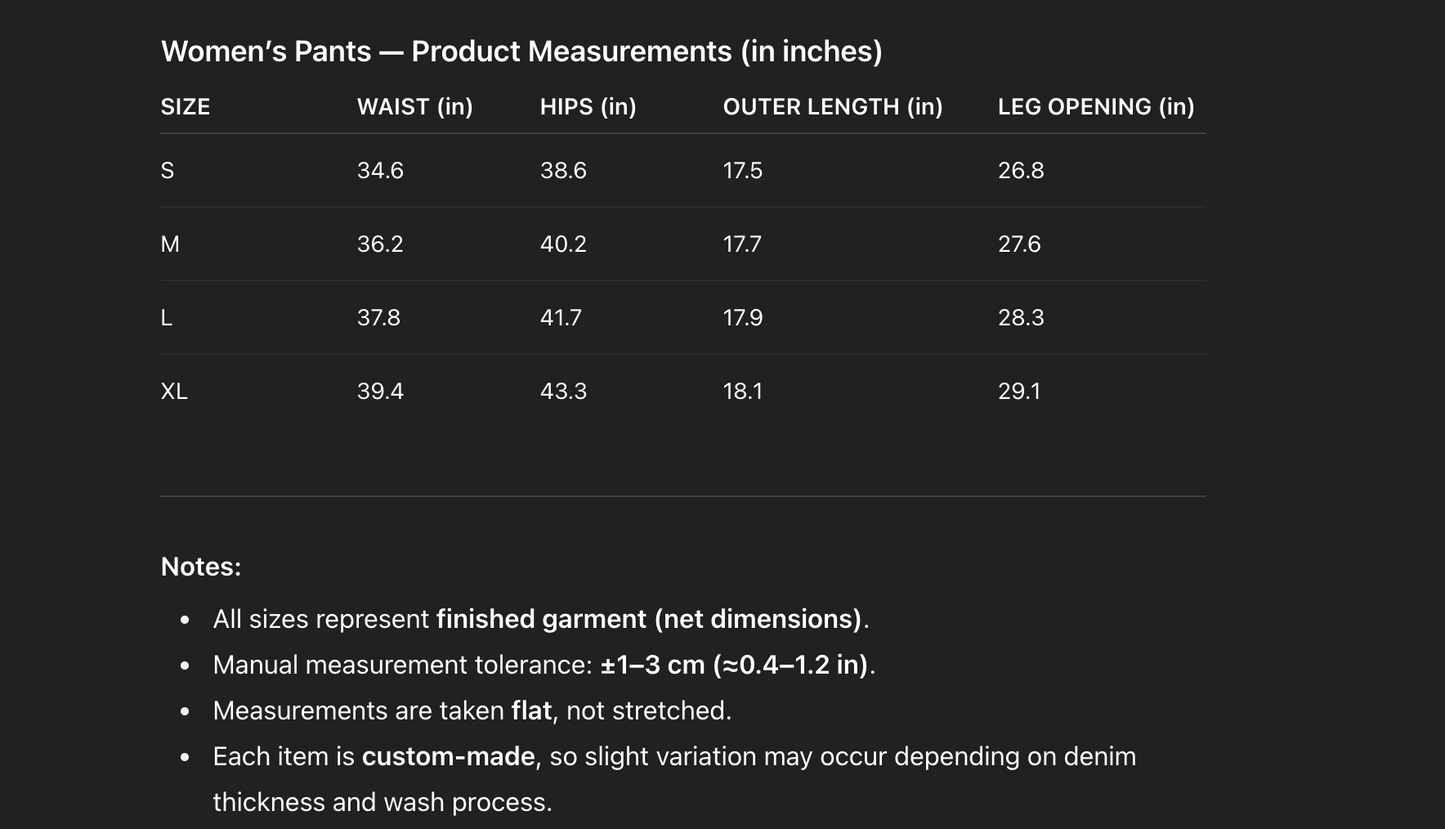Select the 29.1 leg opening value
The height and width of the screenshot is (829, 1445).
[x=1019, y=391]
